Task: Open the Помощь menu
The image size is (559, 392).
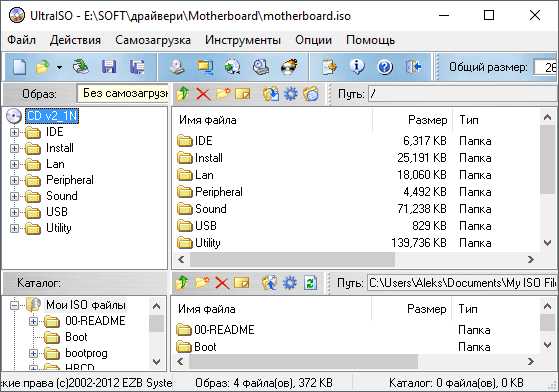Action: [370, 40]
